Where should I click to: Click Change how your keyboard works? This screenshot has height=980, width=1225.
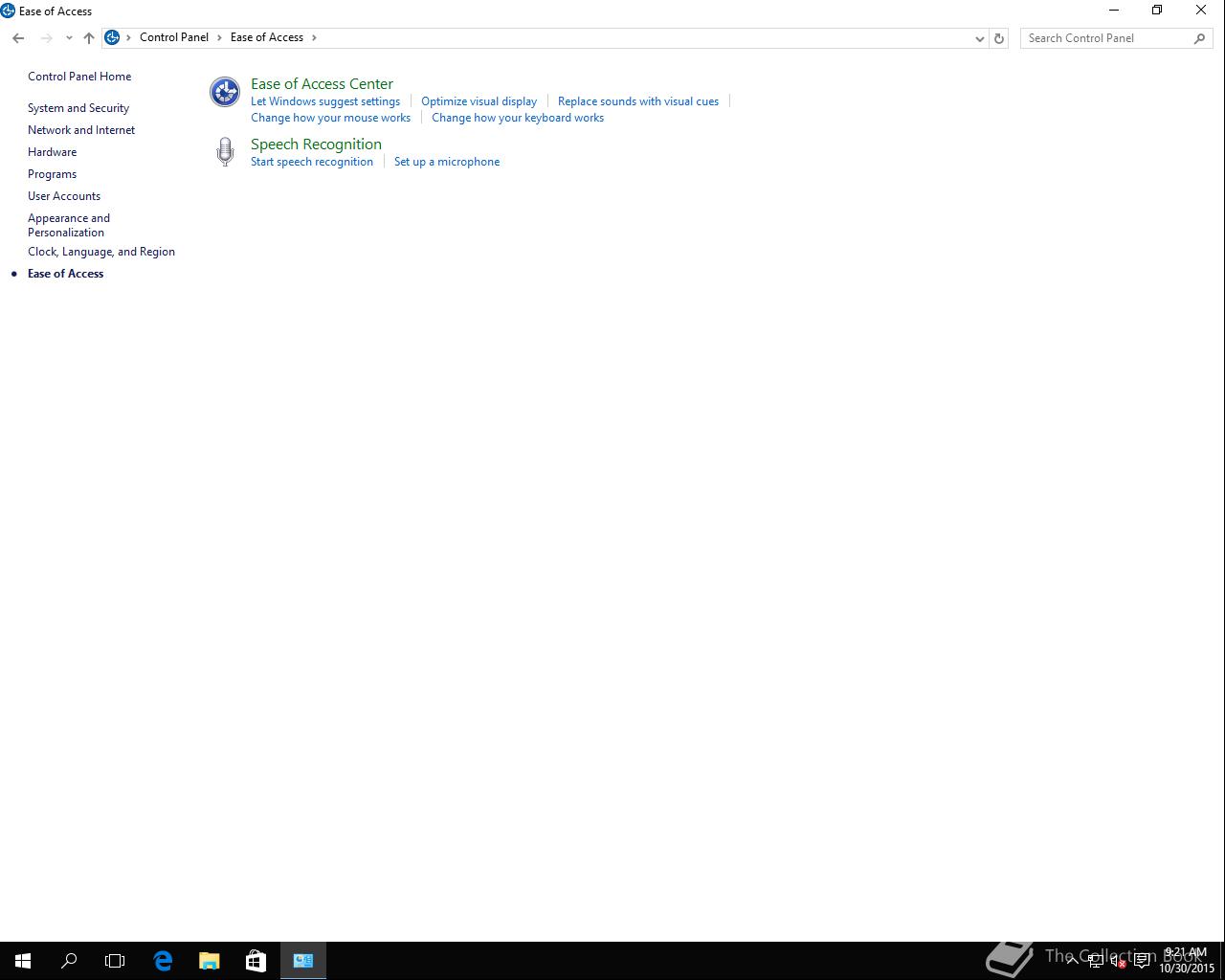[518, 118]
